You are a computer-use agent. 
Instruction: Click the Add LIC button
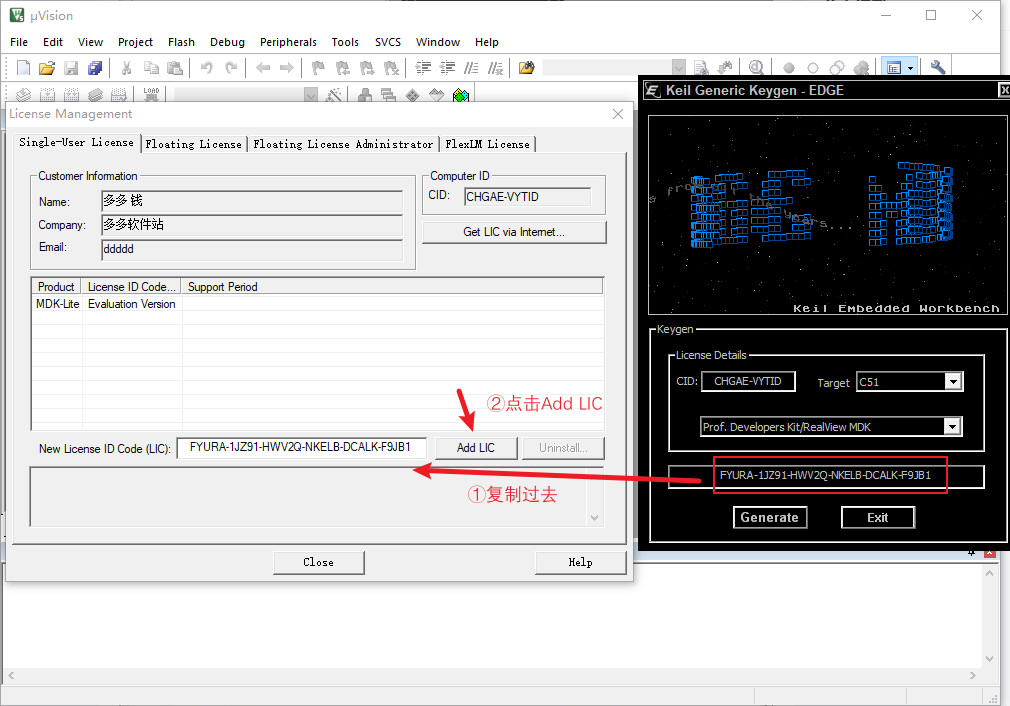[x=476, y=448]
